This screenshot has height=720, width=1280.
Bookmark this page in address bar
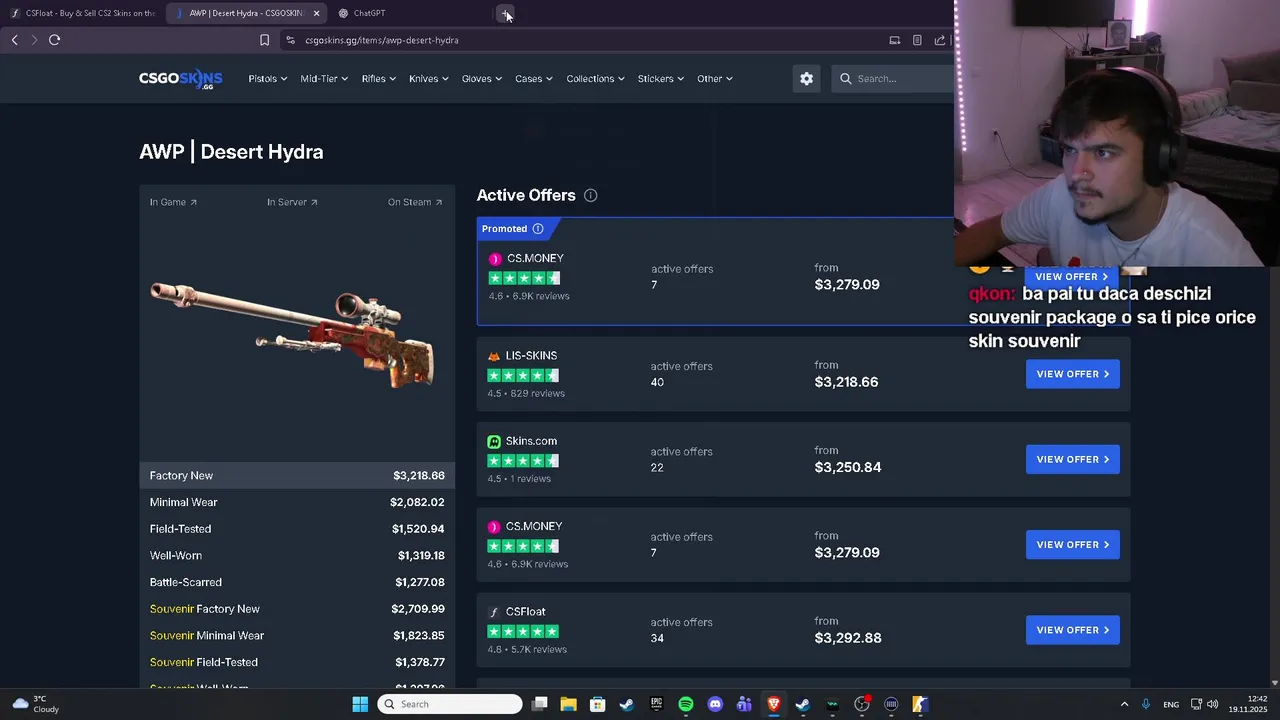(264, 40)
